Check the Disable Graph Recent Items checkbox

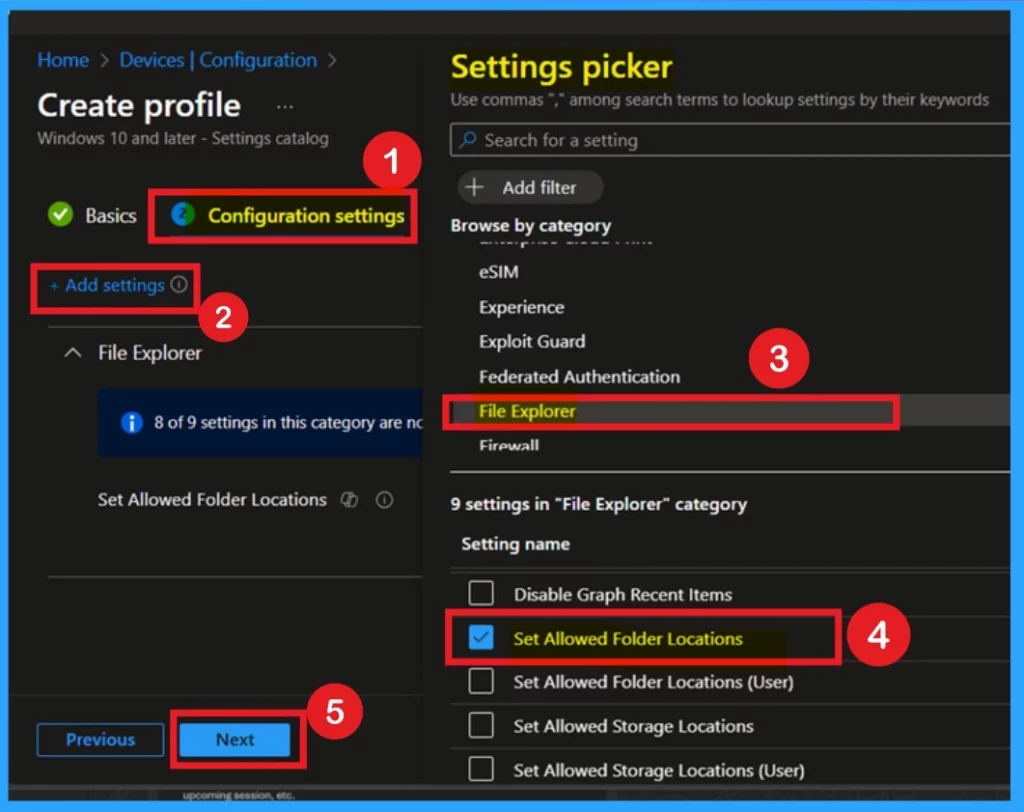coord(481,593)
